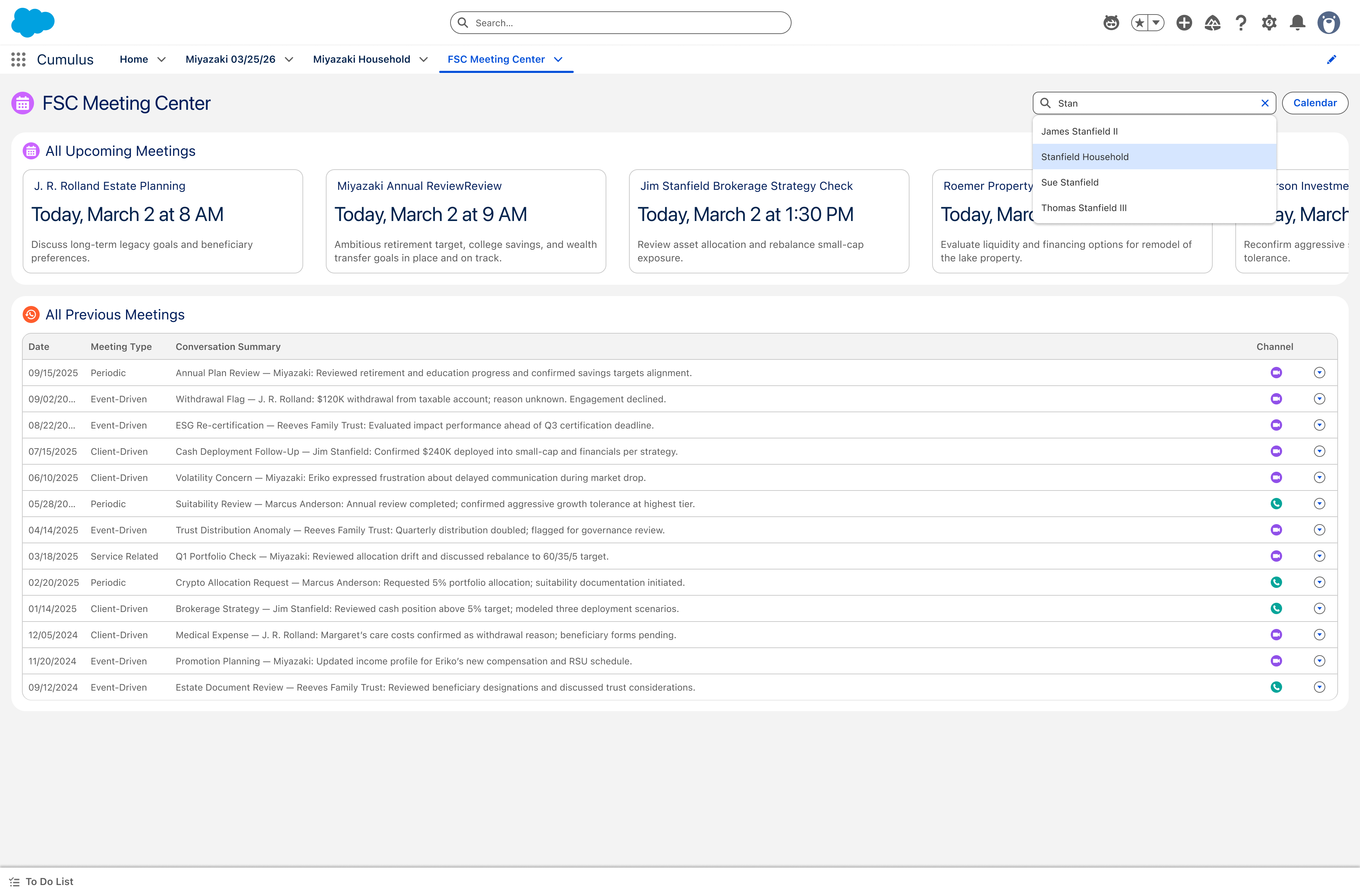
Task: Open the App Launcher grid icon
Action: (x=18, y=59)
